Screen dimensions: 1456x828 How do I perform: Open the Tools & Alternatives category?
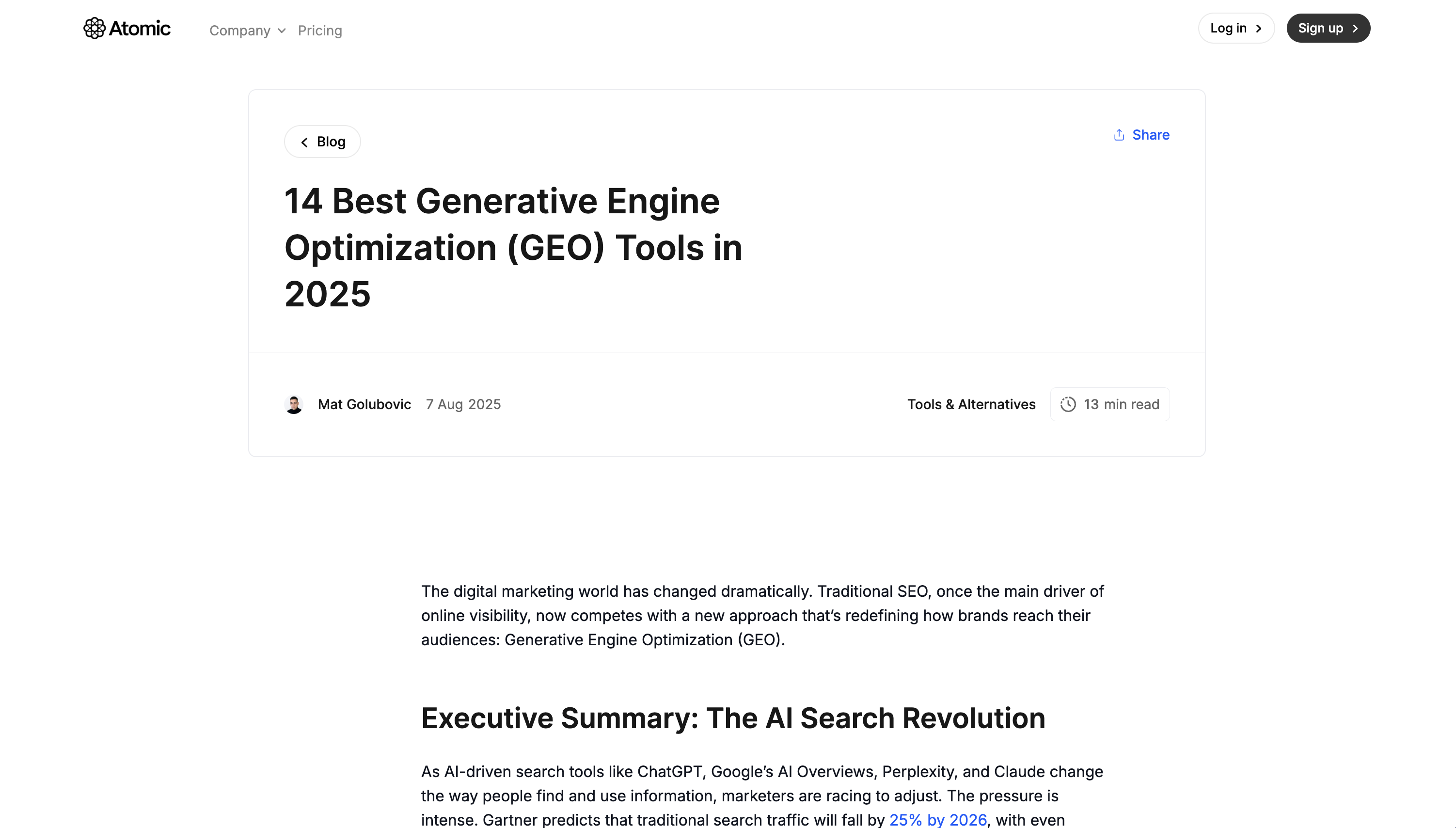click(971, 404)
